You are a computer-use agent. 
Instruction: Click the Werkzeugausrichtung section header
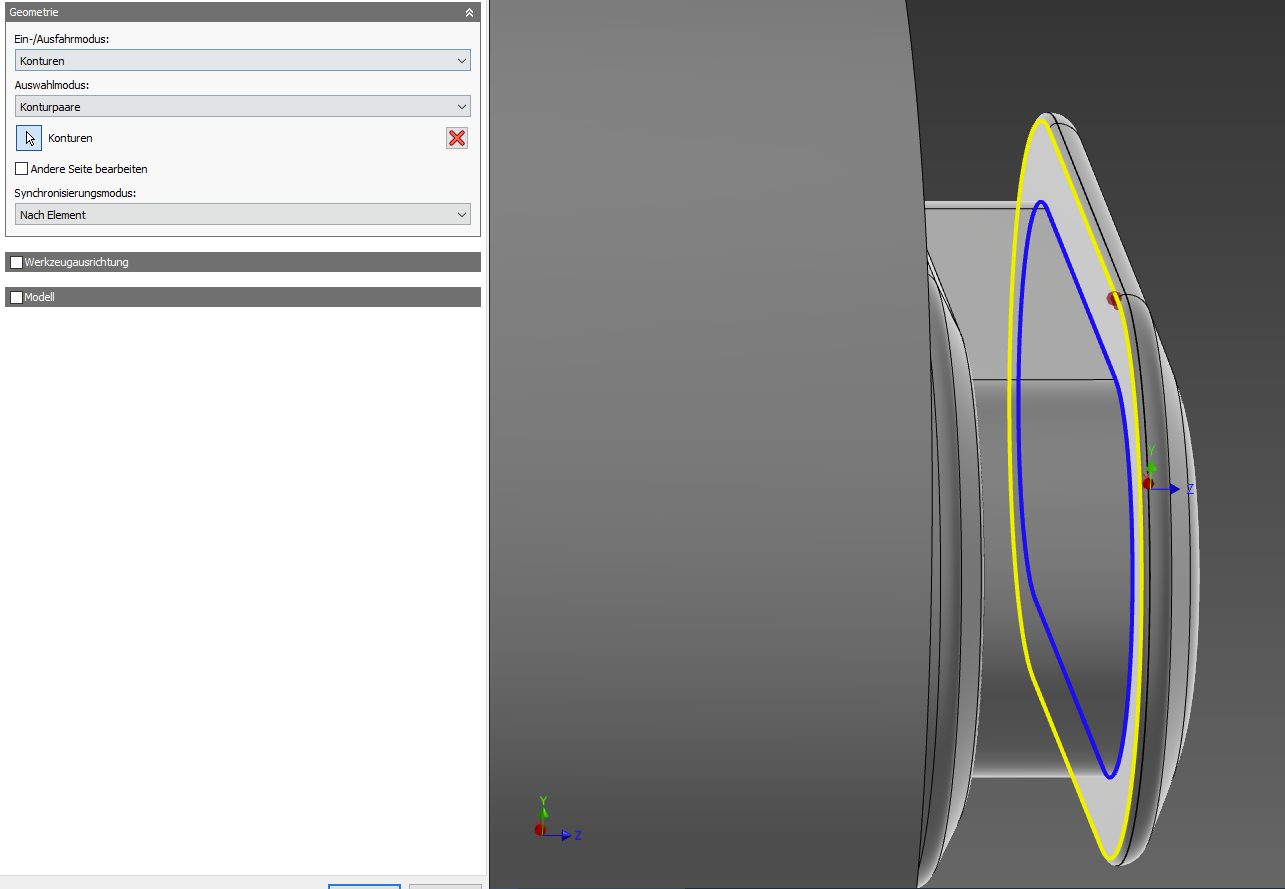(77, 261)
